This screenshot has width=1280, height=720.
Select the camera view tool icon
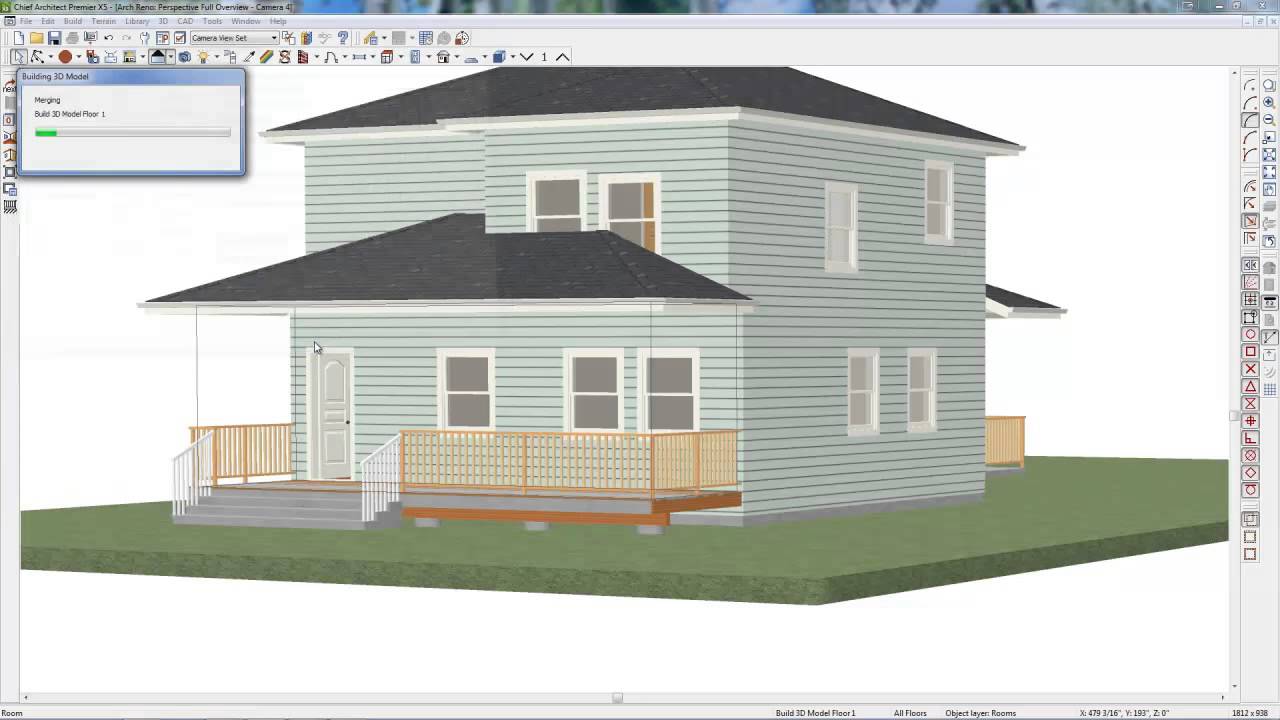point(185,57)
